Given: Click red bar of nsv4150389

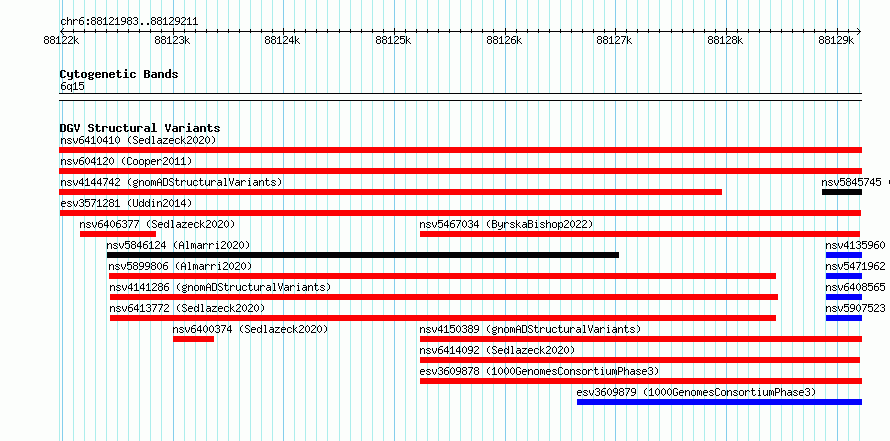Looking at the screenshot, I should point(641,339).
